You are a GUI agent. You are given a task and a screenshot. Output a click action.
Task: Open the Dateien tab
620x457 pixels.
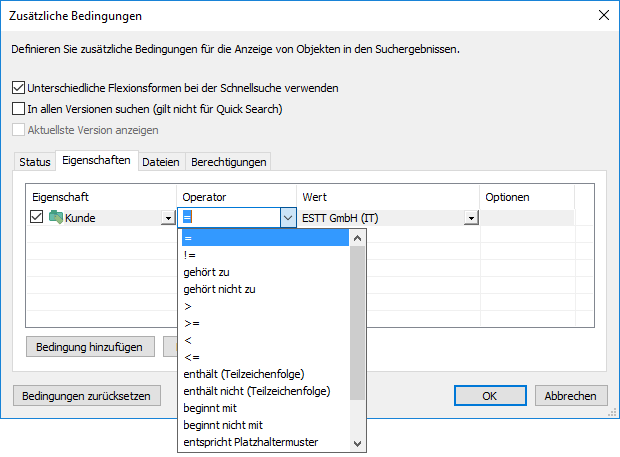160,162
